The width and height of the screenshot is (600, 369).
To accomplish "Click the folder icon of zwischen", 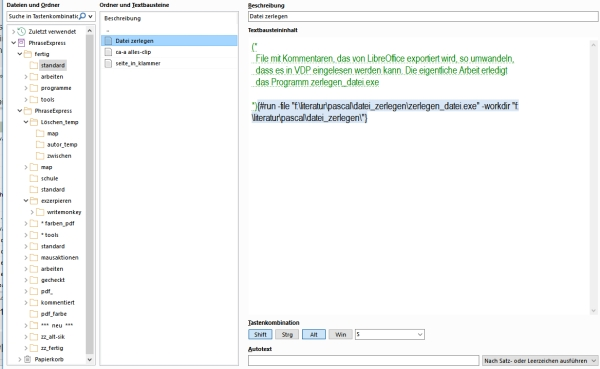I will [40, 156].
